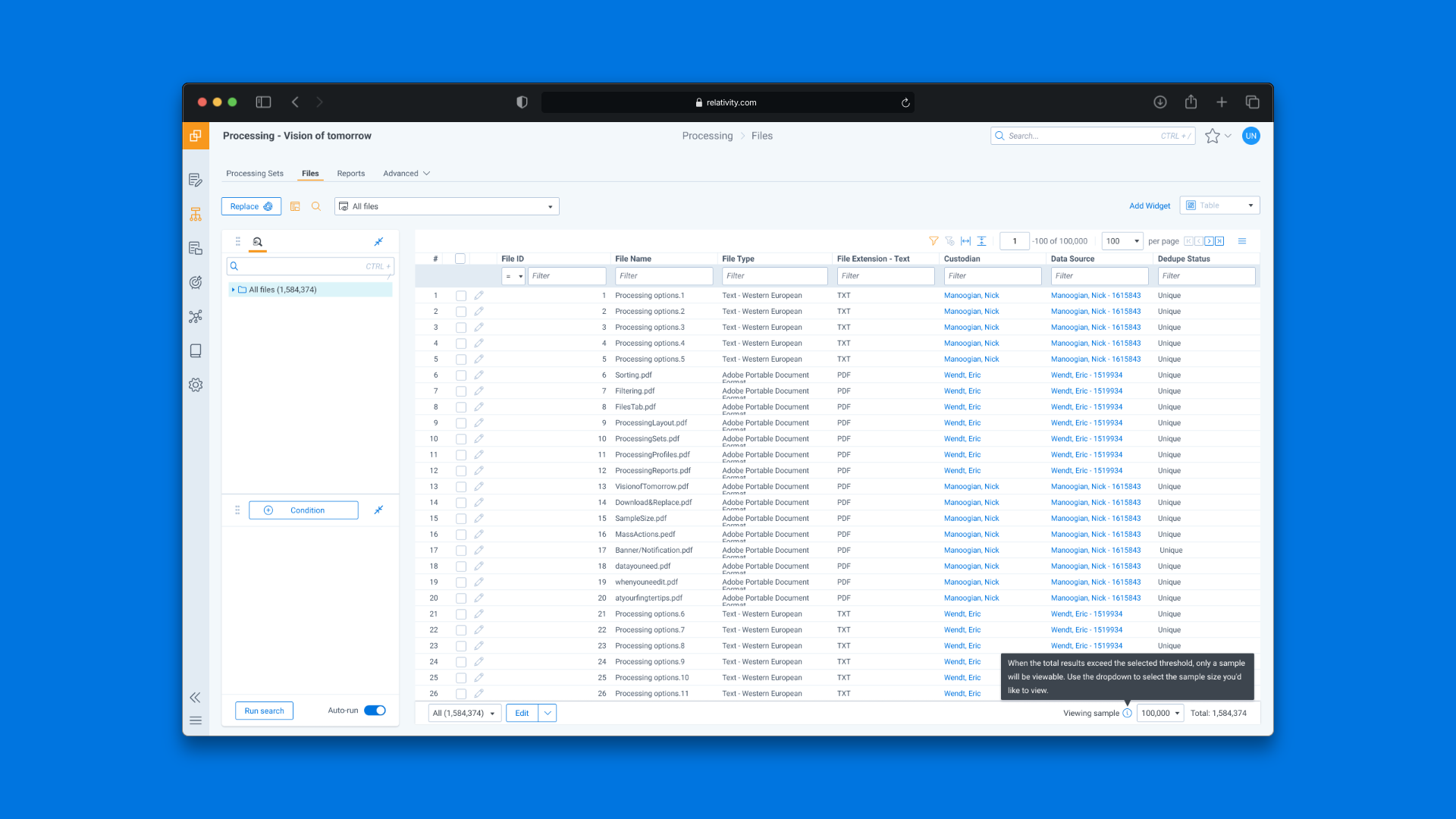
Task: Open the 100,000 sample size dropdown
Action: pos(1160,714)
